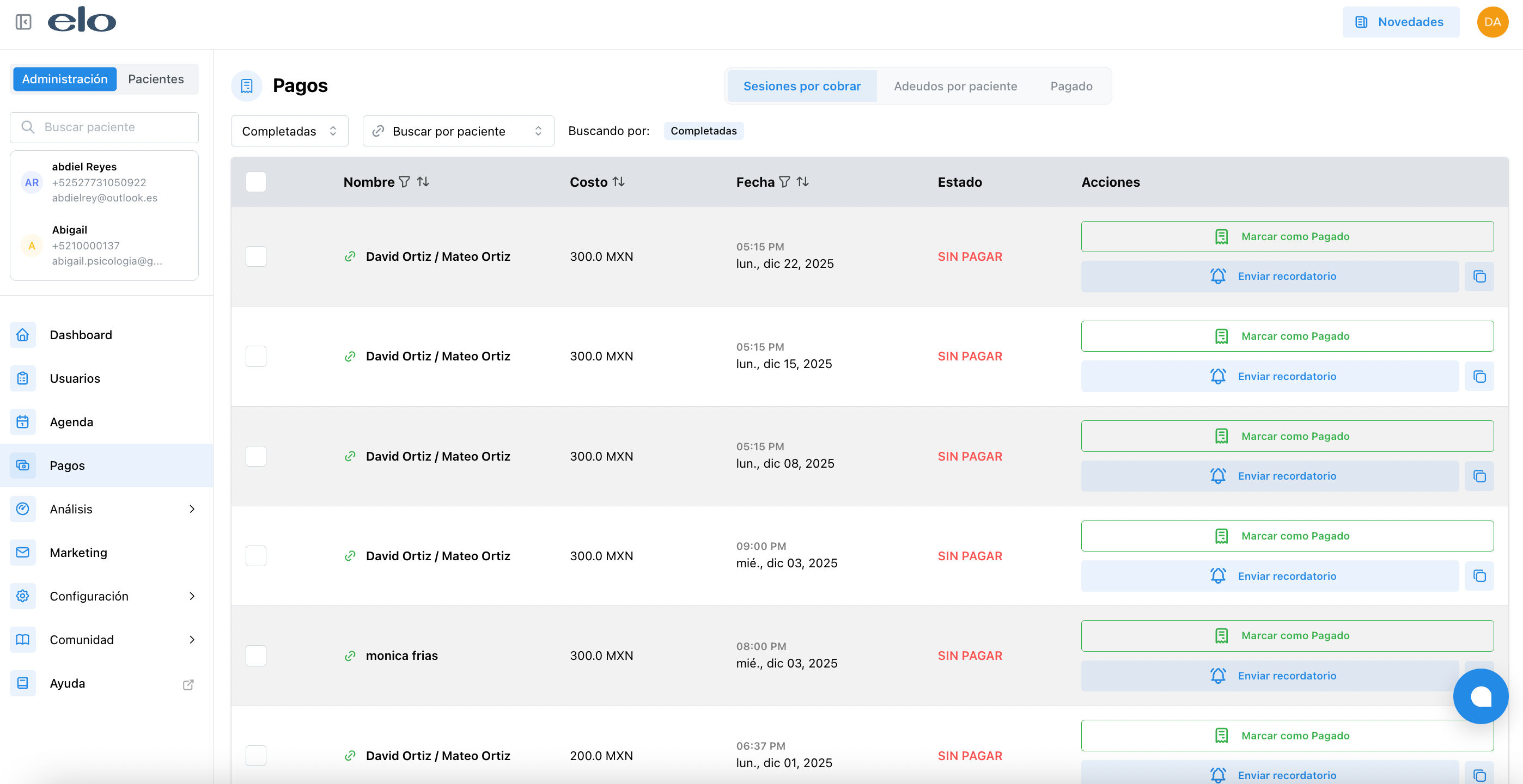
Task: Select the monica frias row checkbox
Action: [x=256, y=656]
